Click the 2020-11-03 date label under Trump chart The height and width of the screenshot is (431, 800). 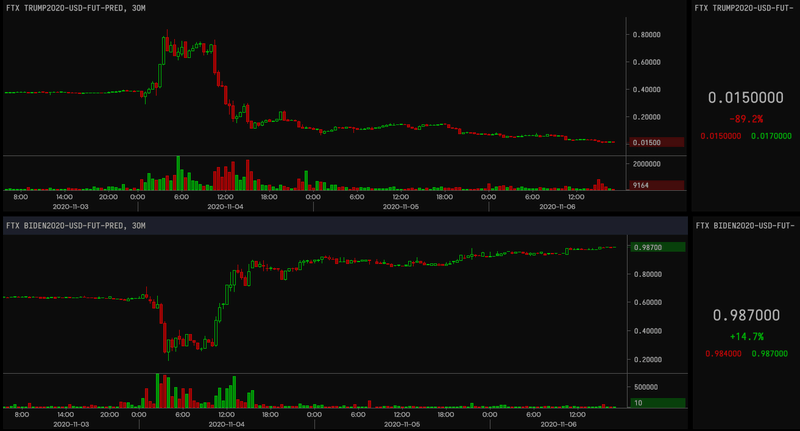point(70,207)
